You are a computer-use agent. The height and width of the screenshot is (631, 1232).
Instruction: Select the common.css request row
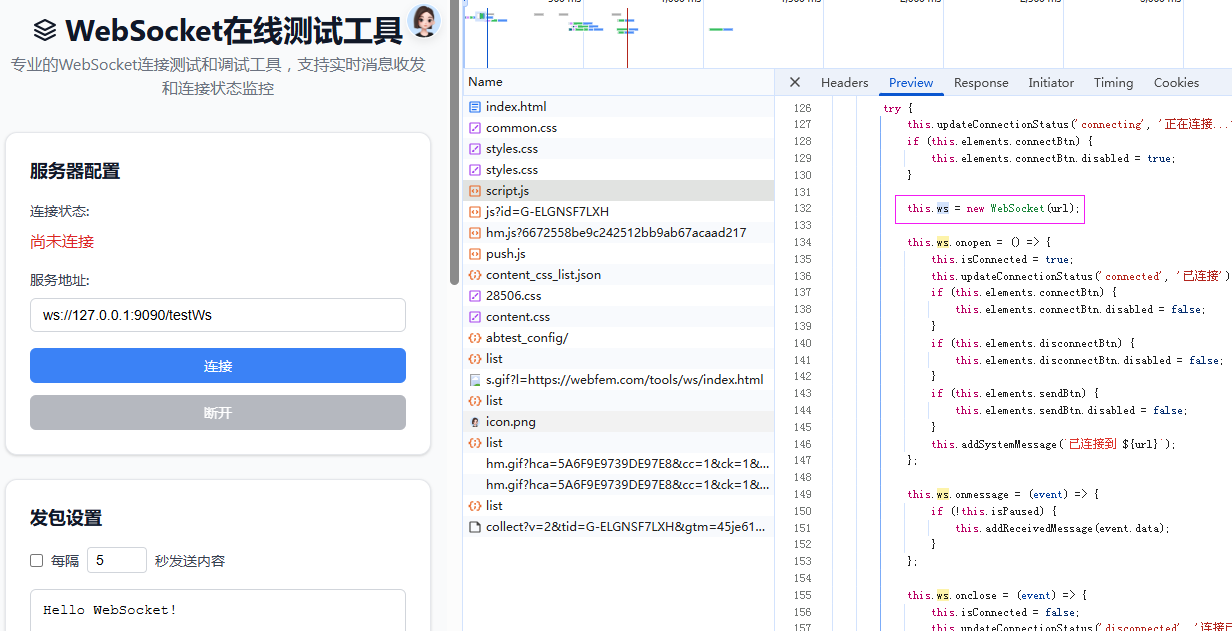coord(618,128)
